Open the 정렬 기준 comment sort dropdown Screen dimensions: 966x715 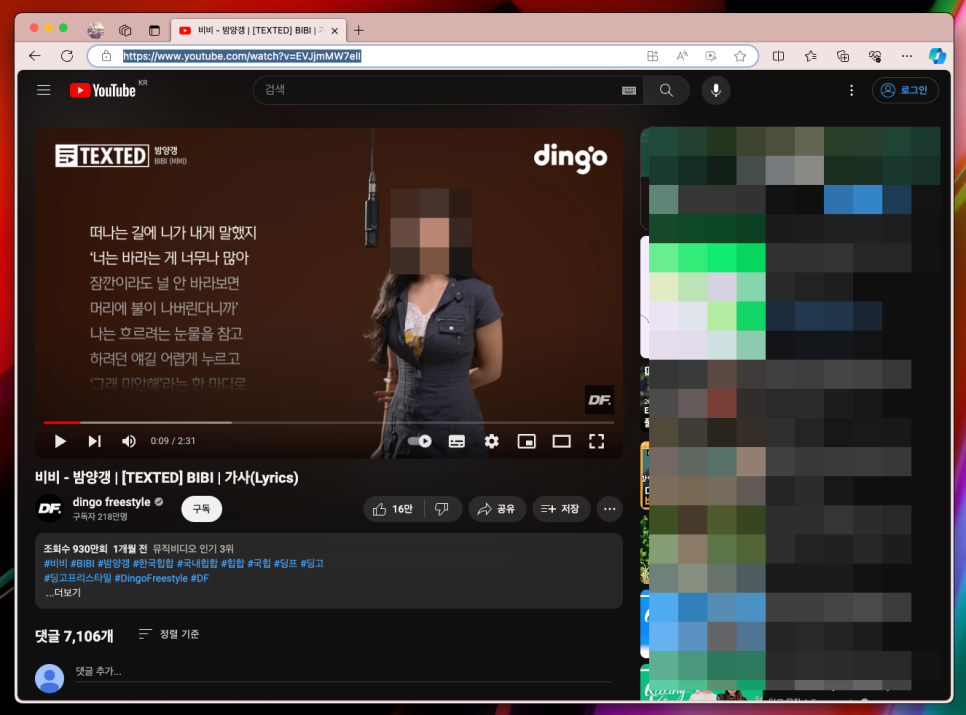tap(169, 634)
